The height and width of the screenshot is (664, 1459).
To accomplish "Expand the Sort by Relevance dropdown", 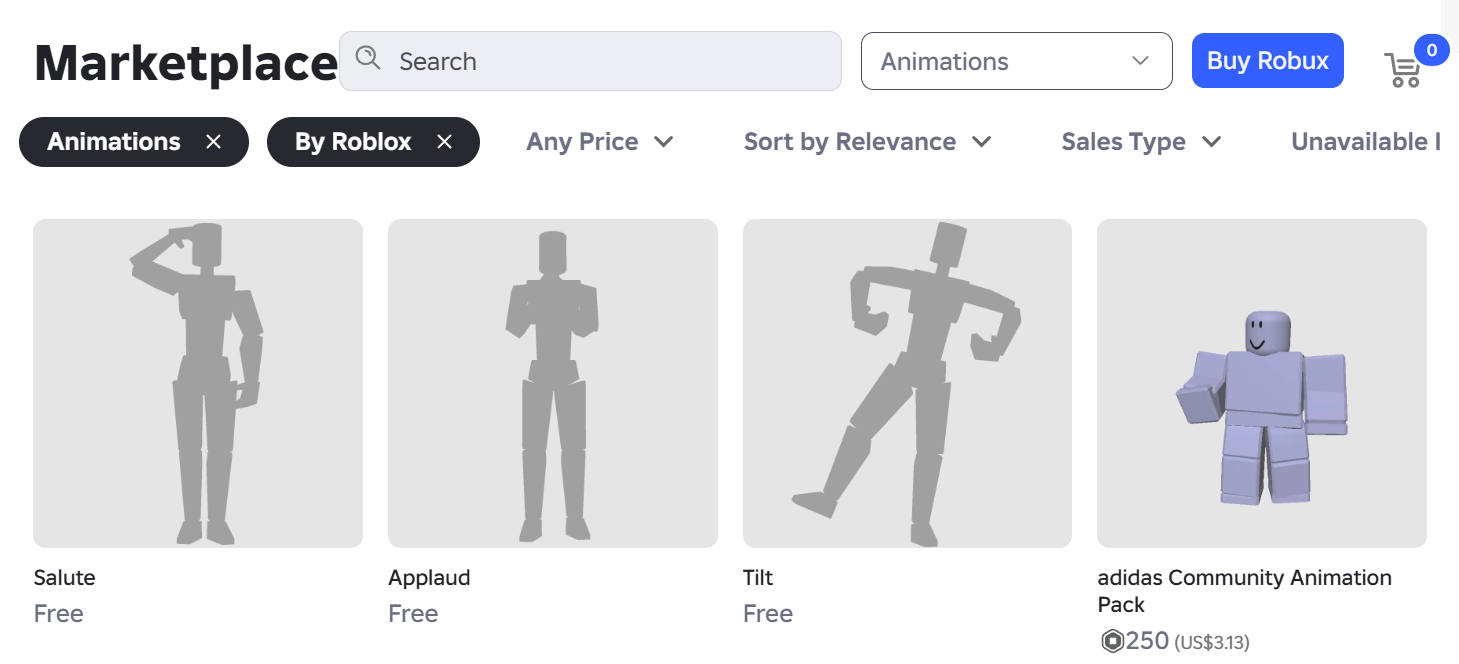I will (867, 142).
